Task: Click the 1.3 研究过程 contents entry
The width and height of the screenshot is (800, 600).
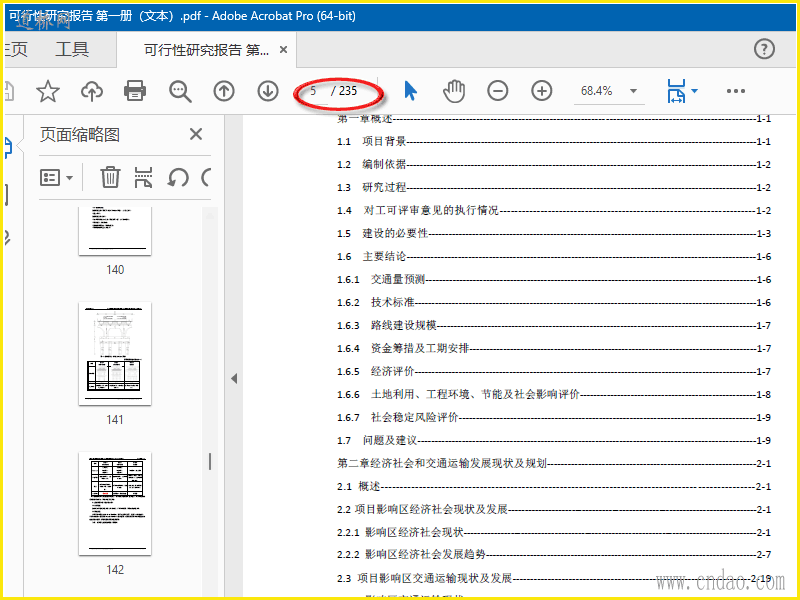Action: [554, 187]
